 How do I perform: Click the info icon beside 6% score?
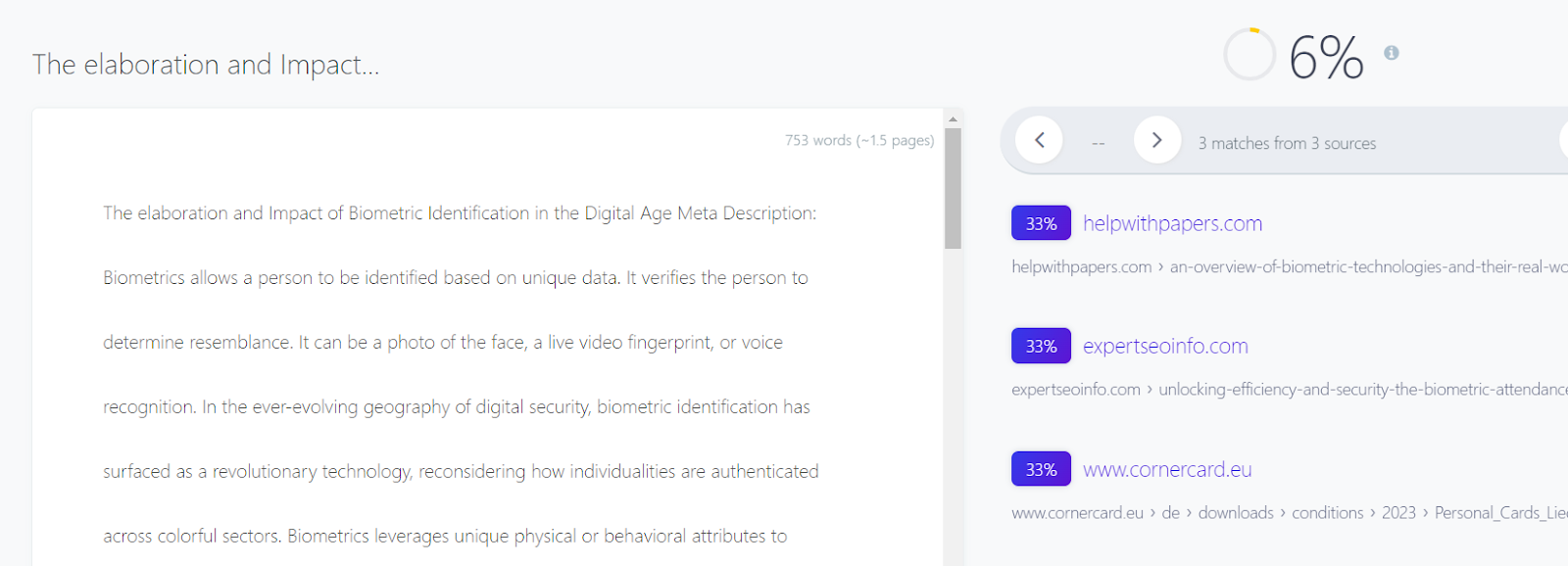[x=1391, y=53]
